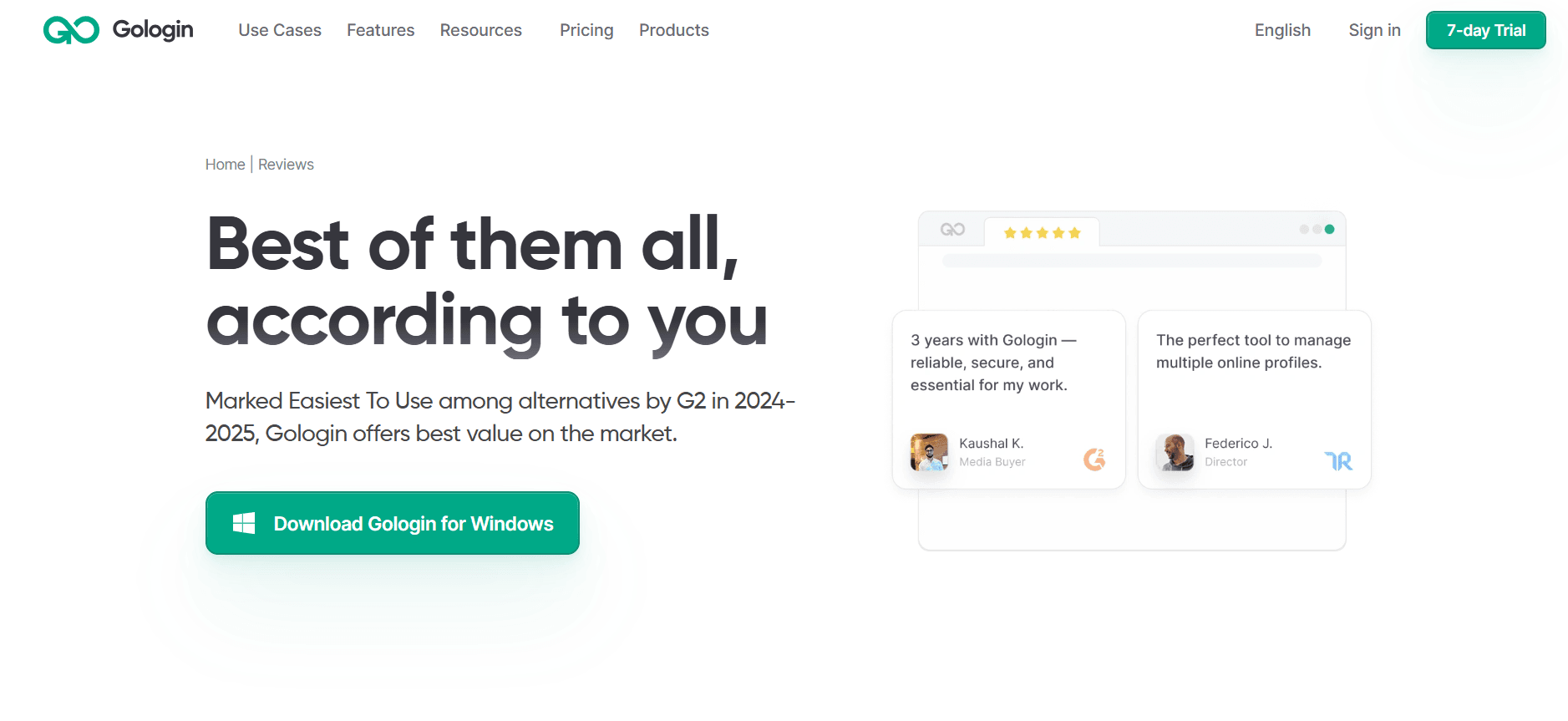Click Federico J. profile photo
1568x721 pixels.
1175,452
